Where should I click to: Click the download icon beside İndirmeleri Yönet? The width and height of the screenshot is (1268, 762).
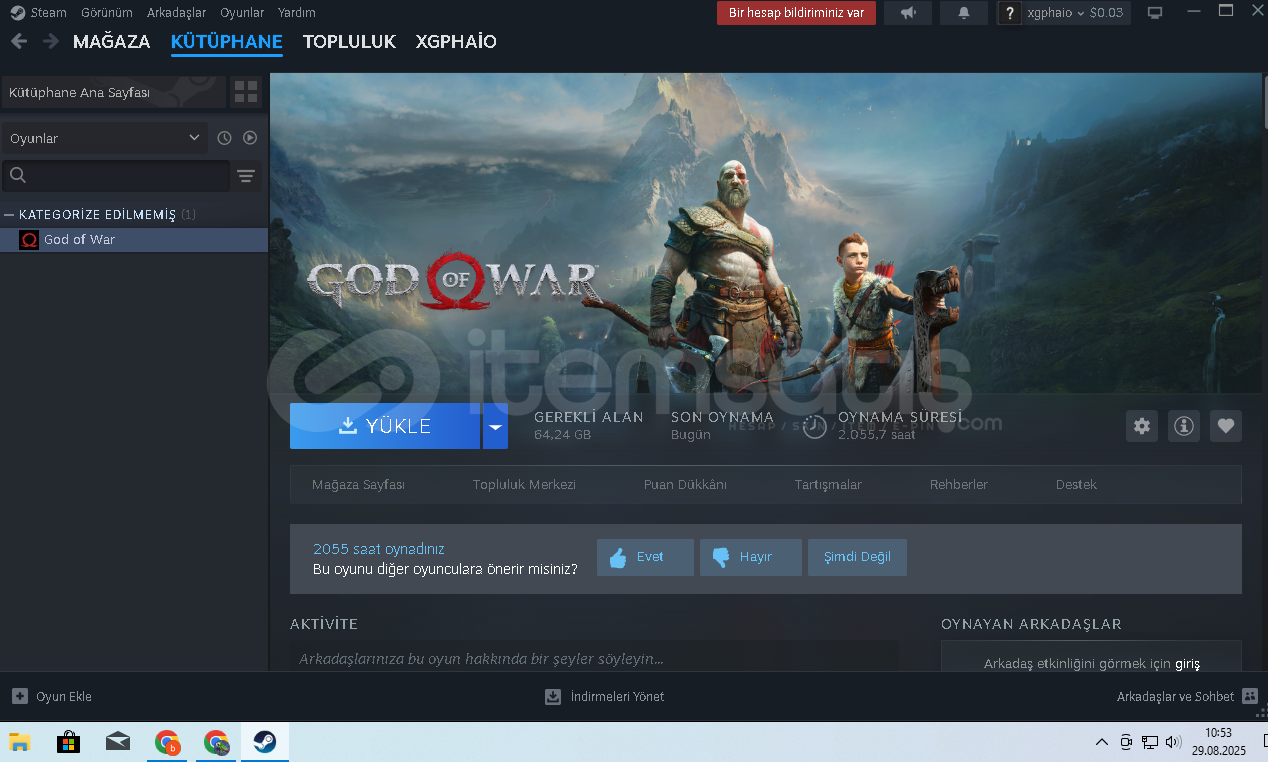tap(553, 696)
